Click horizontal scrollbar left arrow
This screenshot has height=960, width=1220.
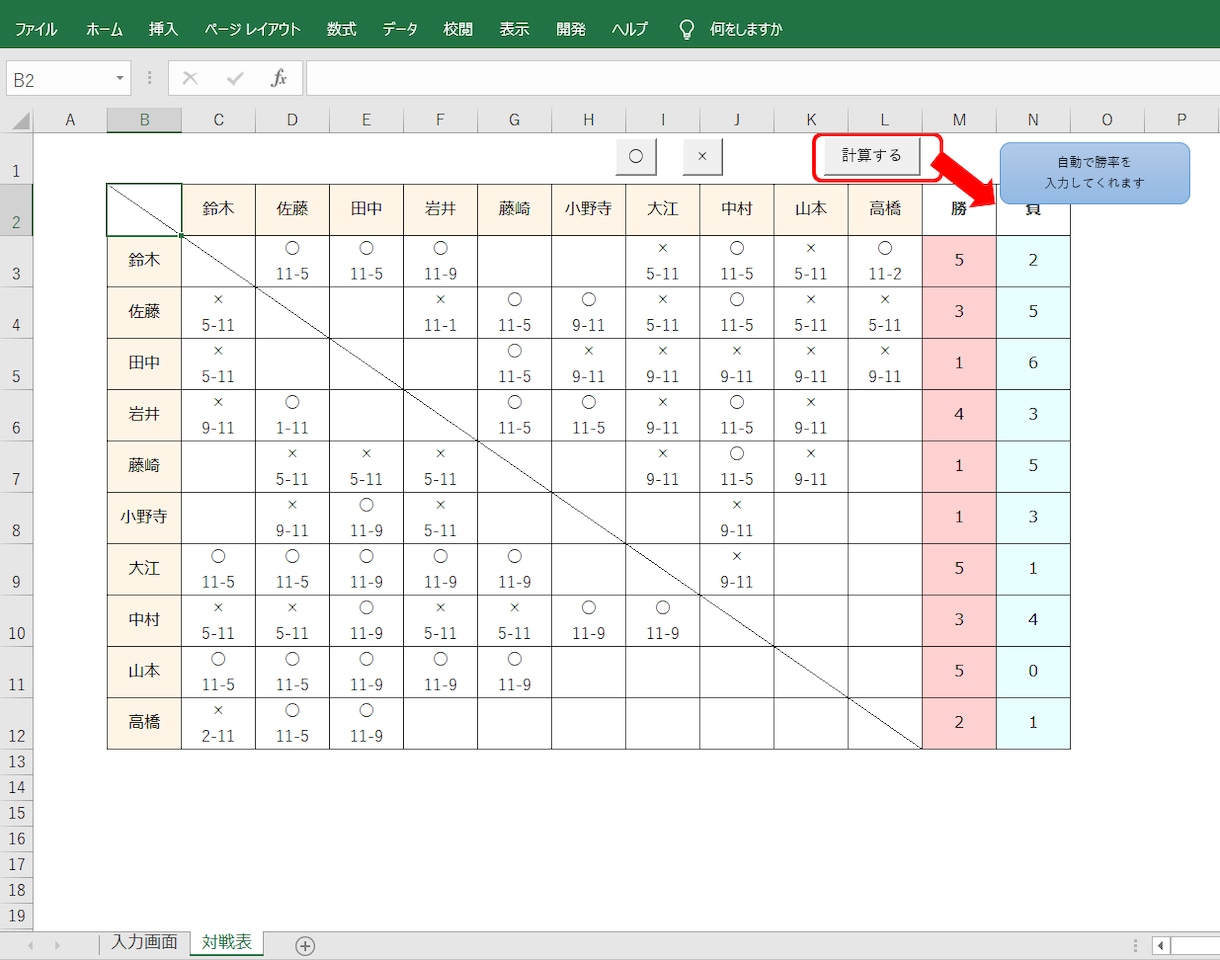tap(1161, 945)
